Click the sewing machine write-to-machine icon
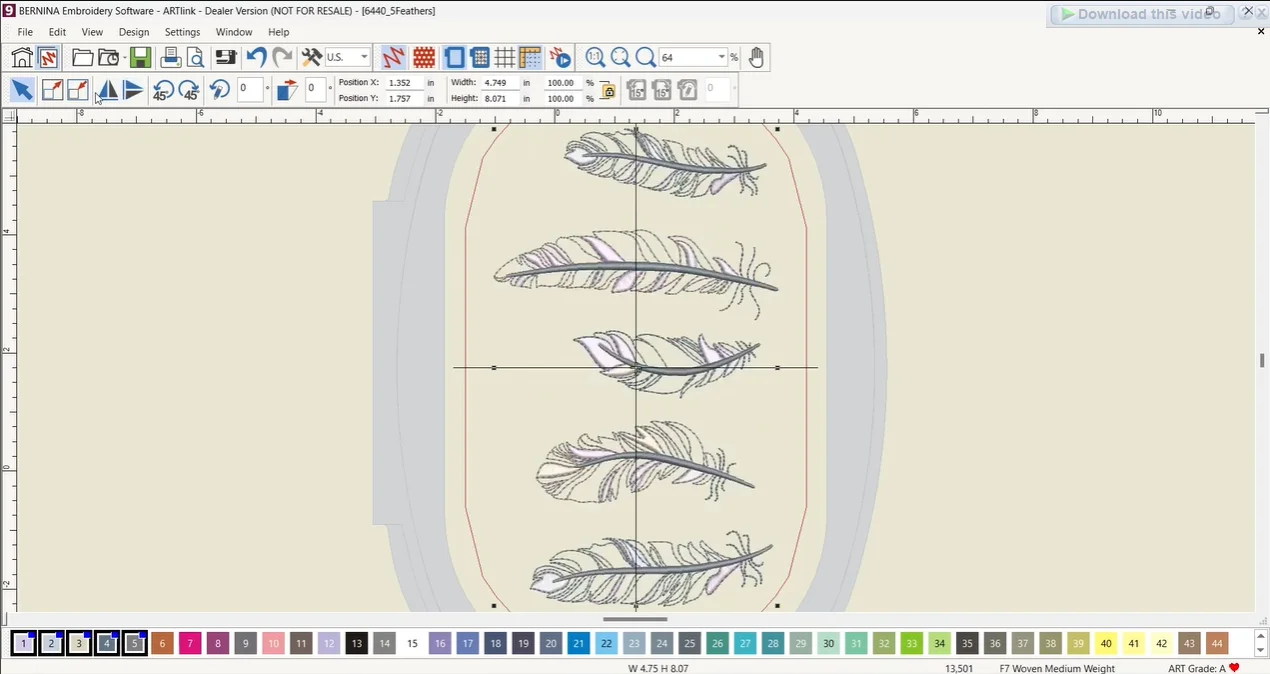This screenshot has height=674, width=1270. tap(225, 57)
